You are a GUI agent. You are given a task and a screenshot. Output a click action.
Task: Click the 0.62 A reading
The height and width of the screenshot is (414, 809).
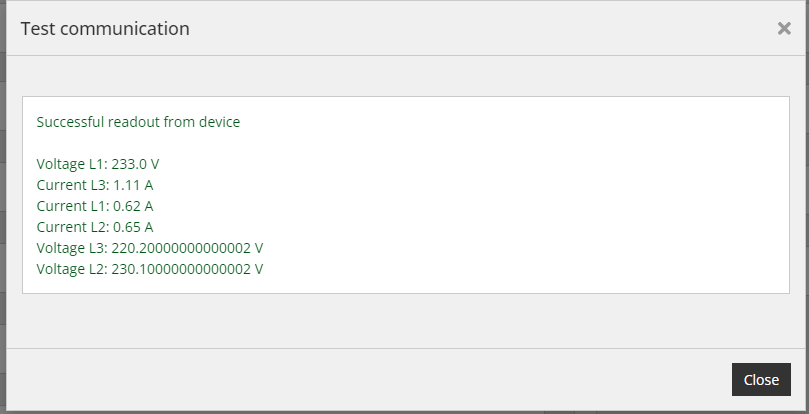click(133, 206)
